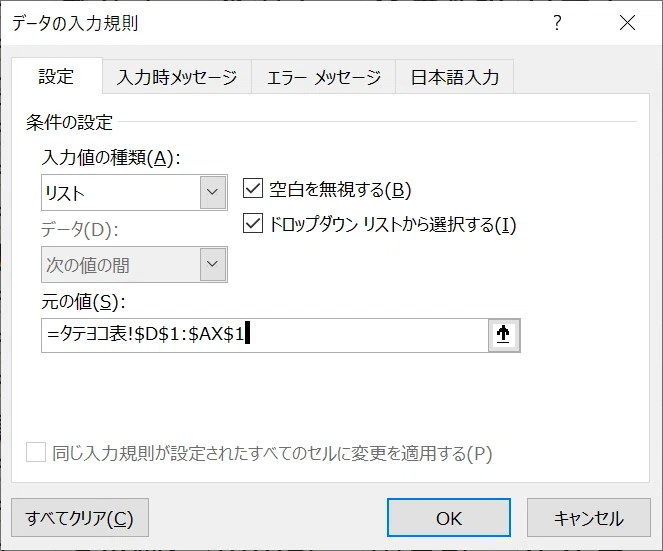Click the 空白を無視する(B) label text
Image resolution: width=663 pixels, height=551 pixels.
[x=340, y=189]
